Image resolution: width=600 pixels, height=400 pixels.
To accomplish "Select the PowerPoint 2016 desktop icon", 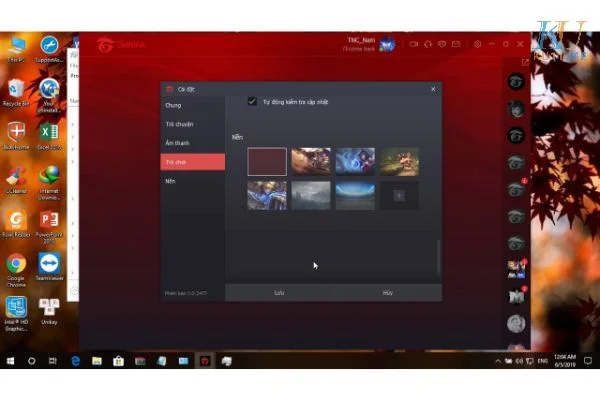I will 49,227.
